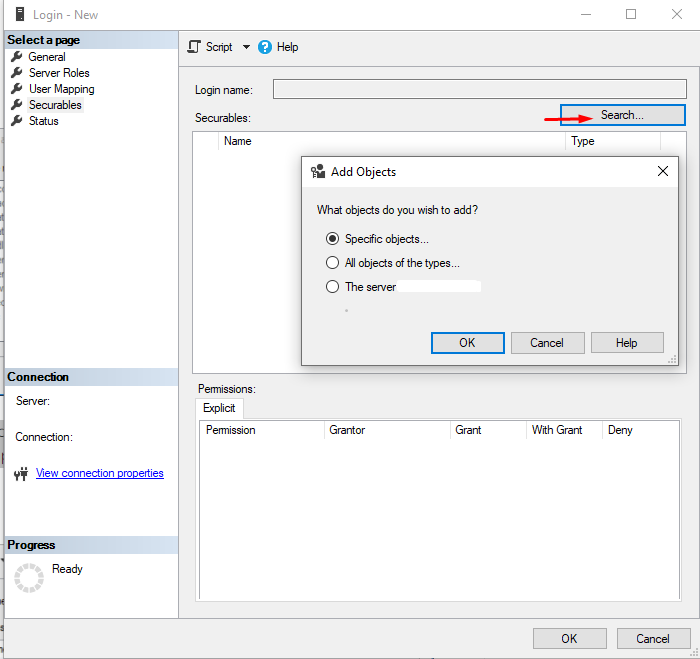Confirm Add Objects dialog with OK
The width and height of the screenshot is (700, 659).
(x=467, y=343)
